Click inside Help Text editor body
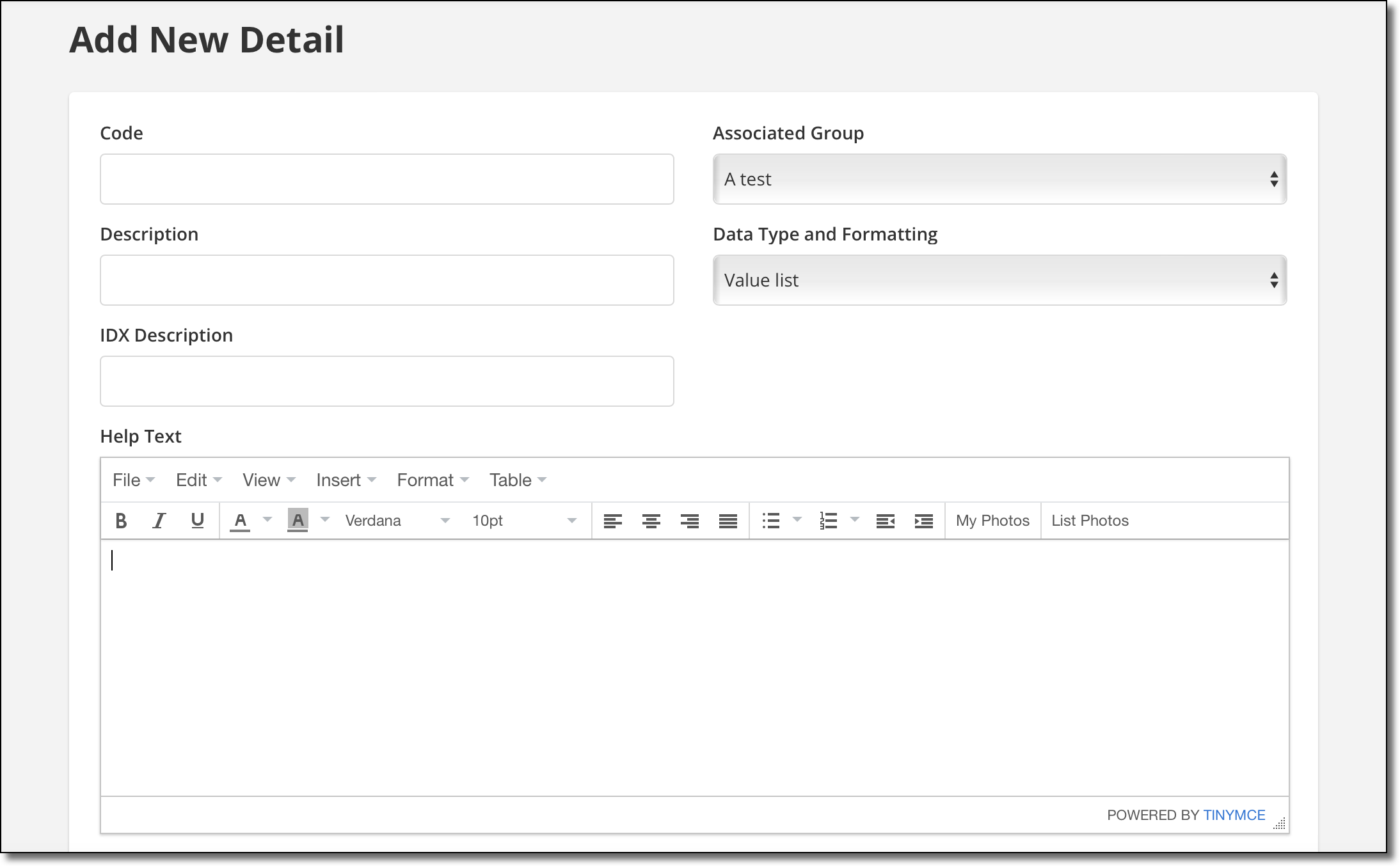This screenshot has width=1400, height=866. pos(695,668)
